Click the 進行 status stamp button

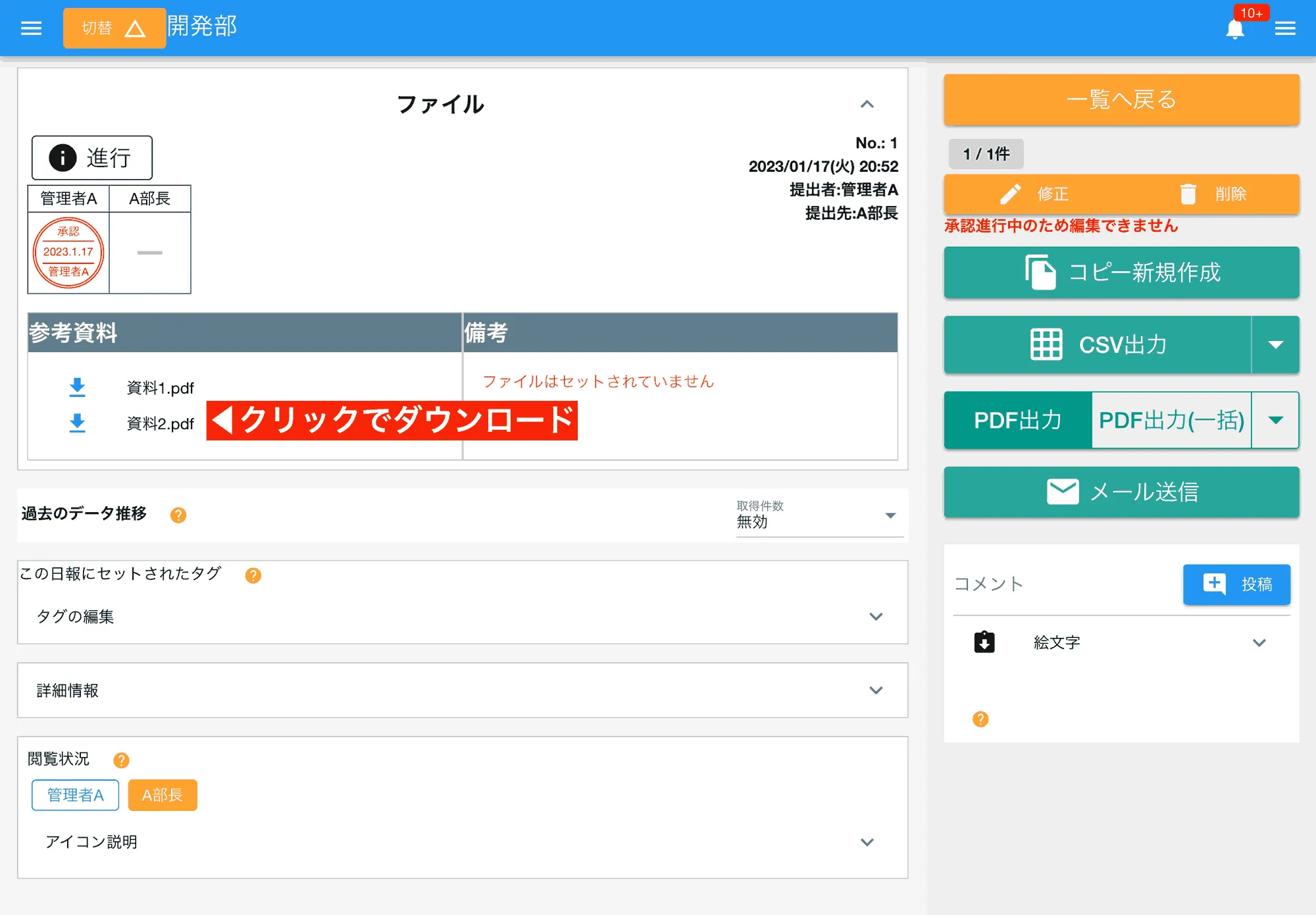tap(91, 157)
